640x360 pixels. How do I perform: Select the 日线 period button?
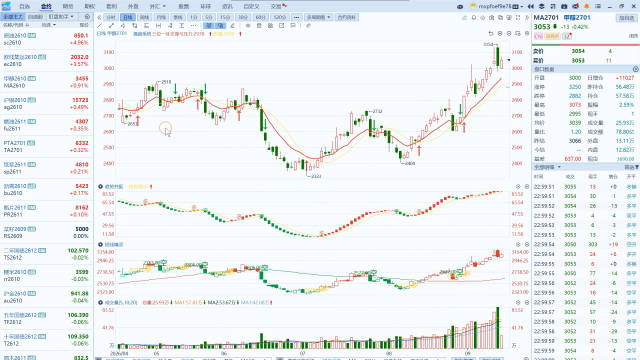128,17
